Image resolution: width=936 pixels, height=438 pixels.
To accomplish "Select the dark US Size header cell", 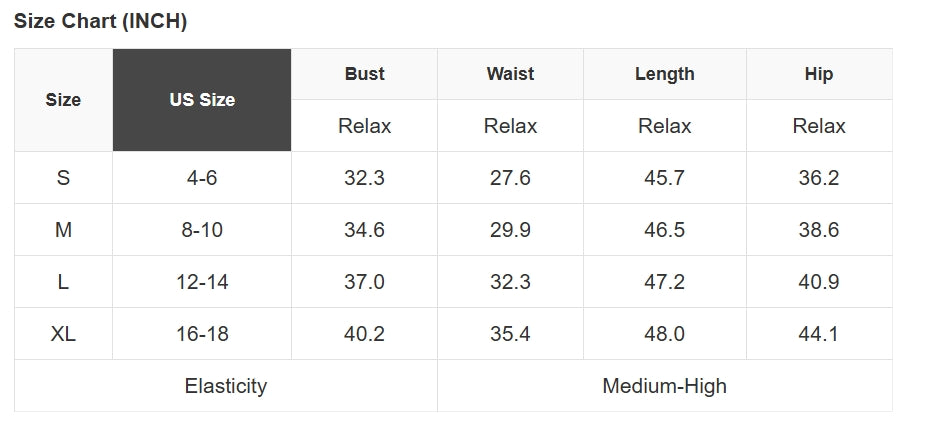I will 202,100.
